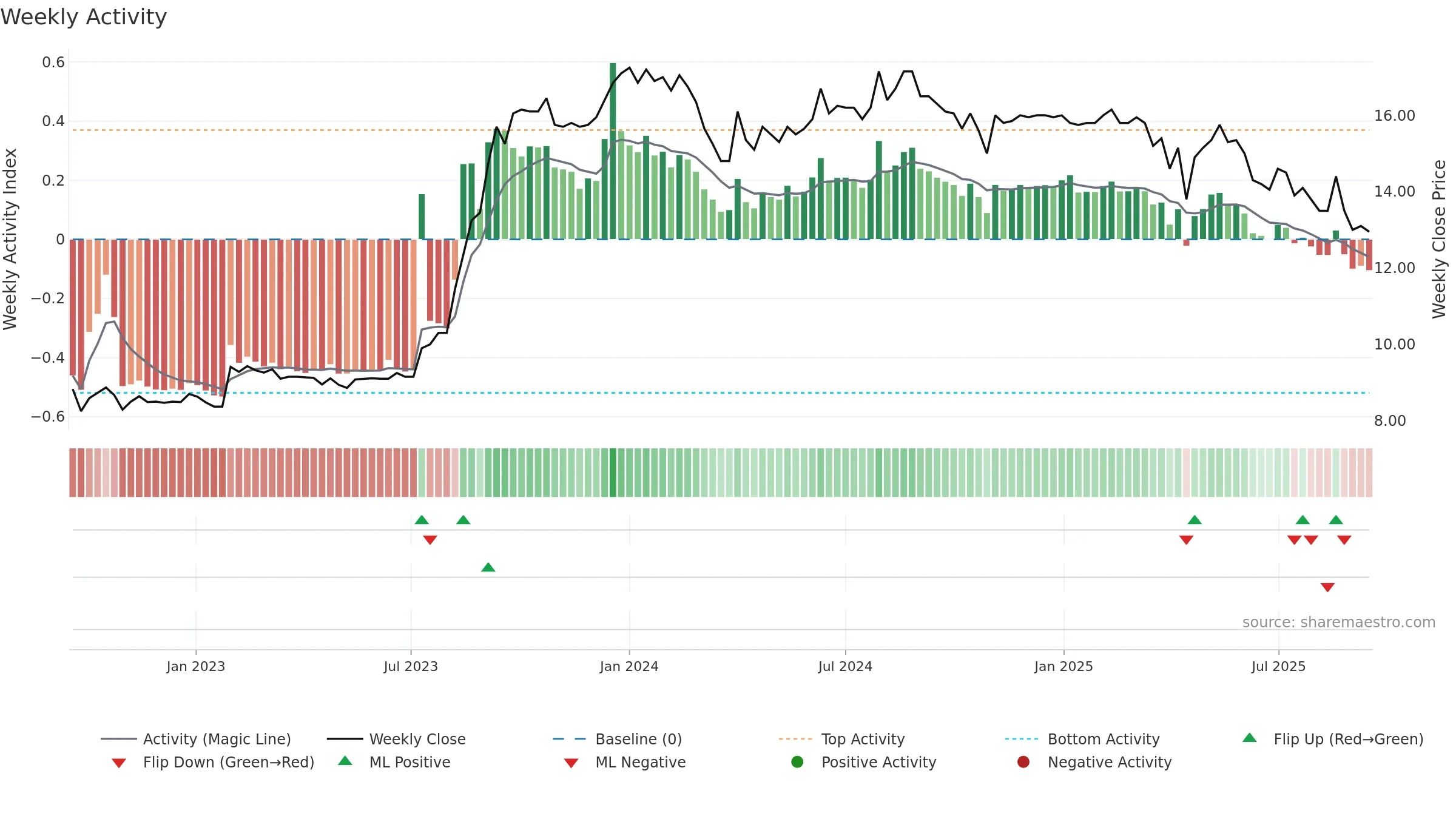Click the Weekly Activity Index axis title

click(10, 239)
